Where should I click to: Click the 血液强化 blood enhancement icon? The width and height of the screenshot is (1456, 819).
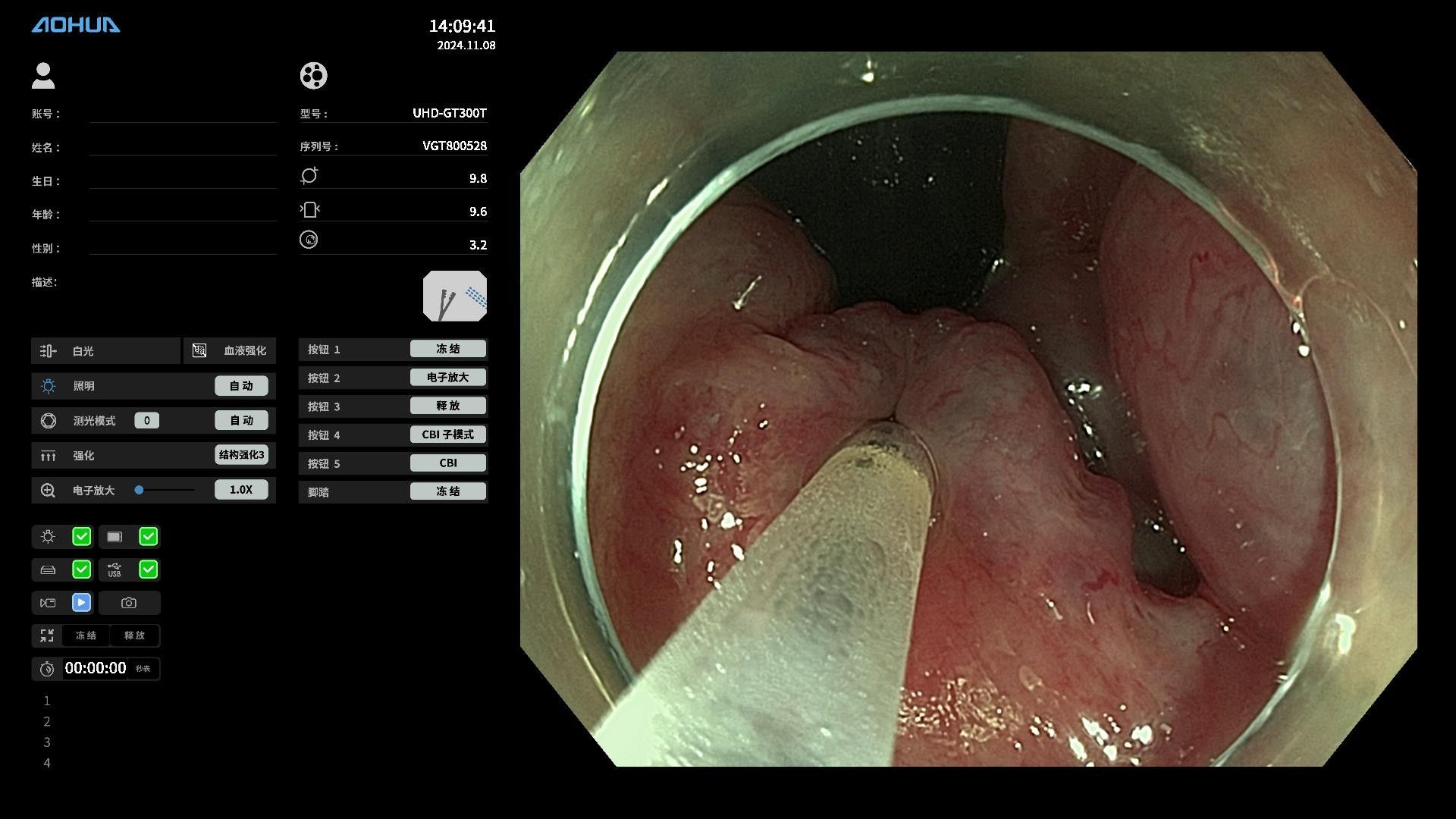199,350
